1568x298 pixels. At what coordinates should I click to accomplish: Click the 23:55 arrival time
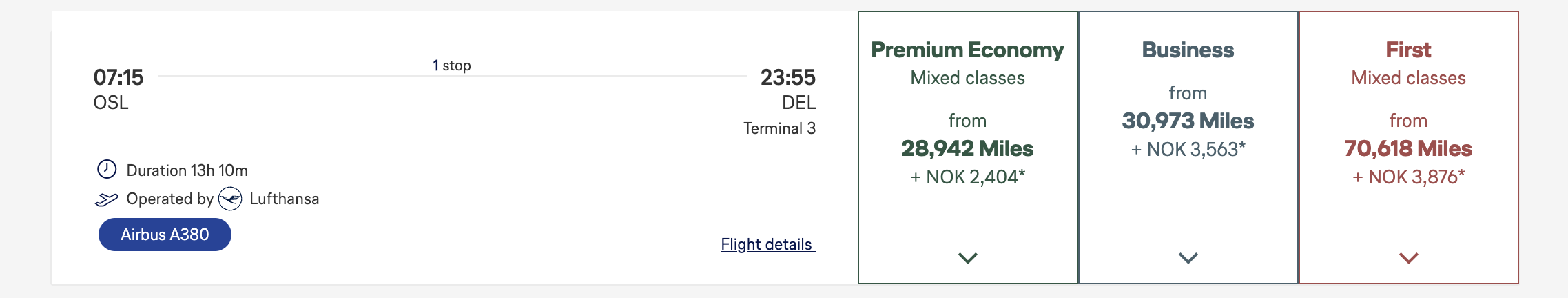pos(787,77)
